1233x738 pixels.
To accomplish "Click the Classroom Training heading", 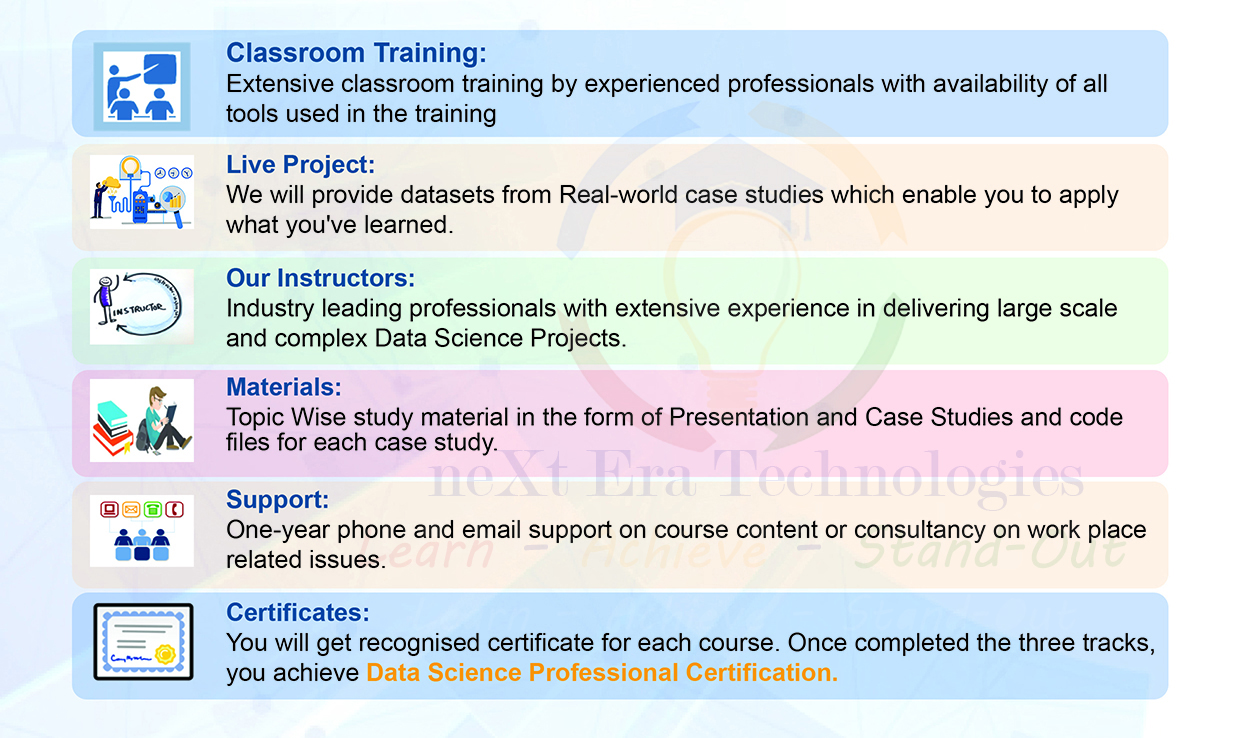I will [356, 53].
